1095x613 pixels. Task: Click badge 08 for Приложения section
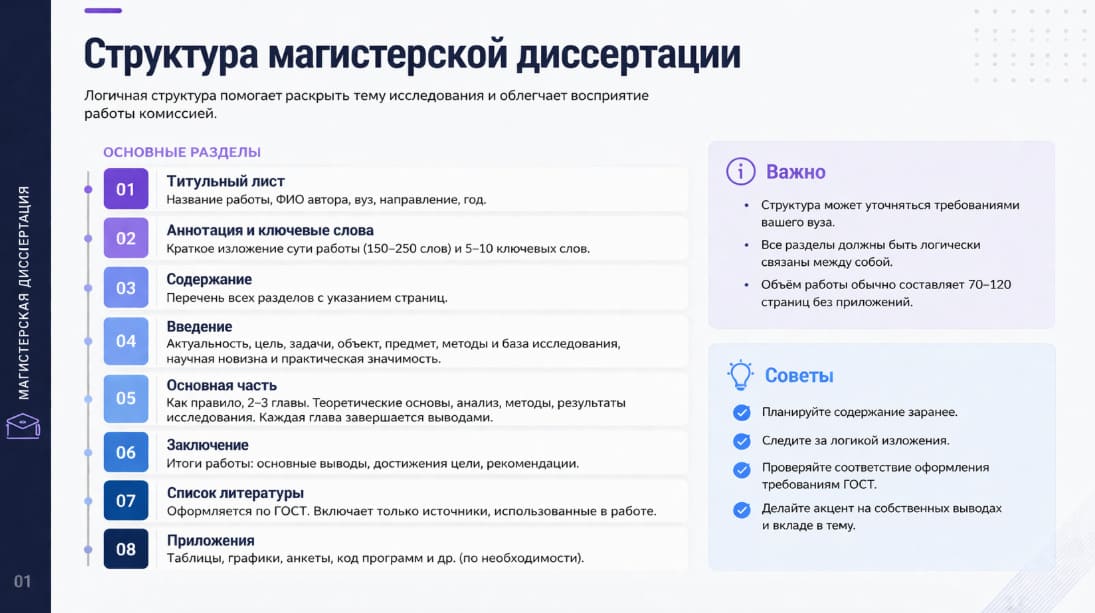[126, 549]
